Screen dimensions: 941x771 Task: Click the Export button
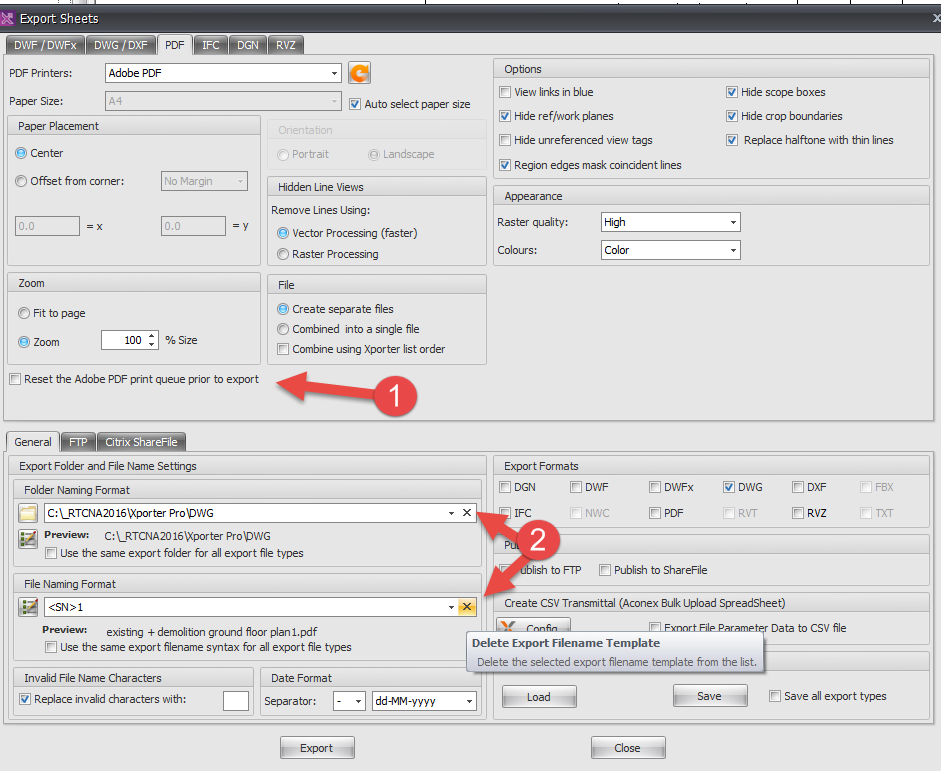coord(317,747)
